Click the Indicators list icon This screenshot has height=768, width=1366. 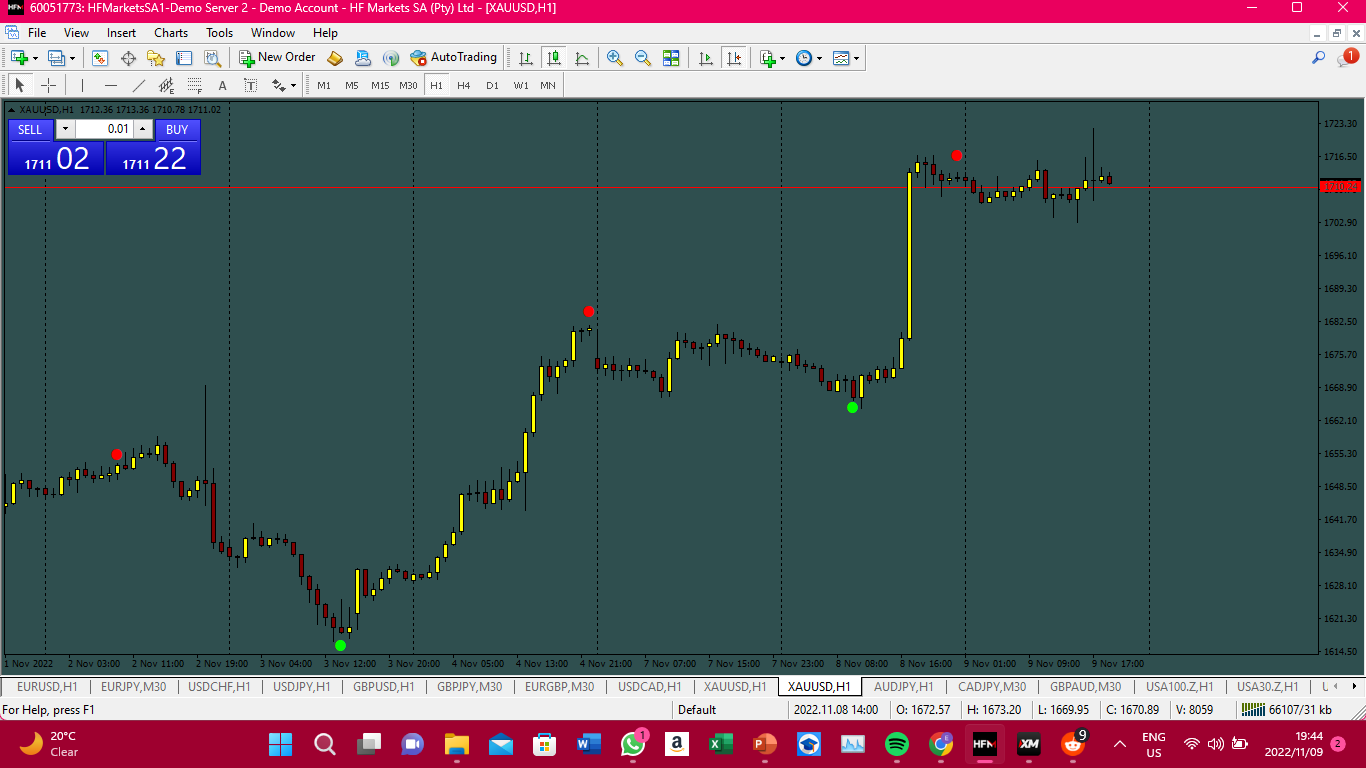click(x=766, y=58)
